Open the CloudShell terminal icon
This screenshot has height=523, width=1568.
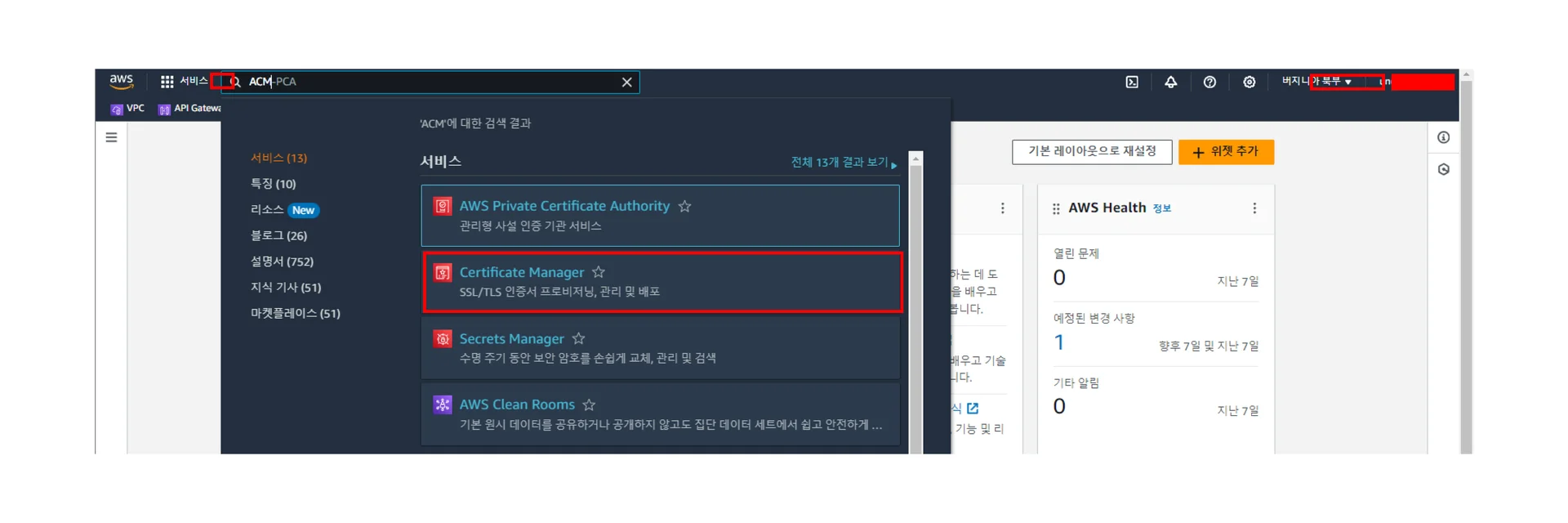1132,82
